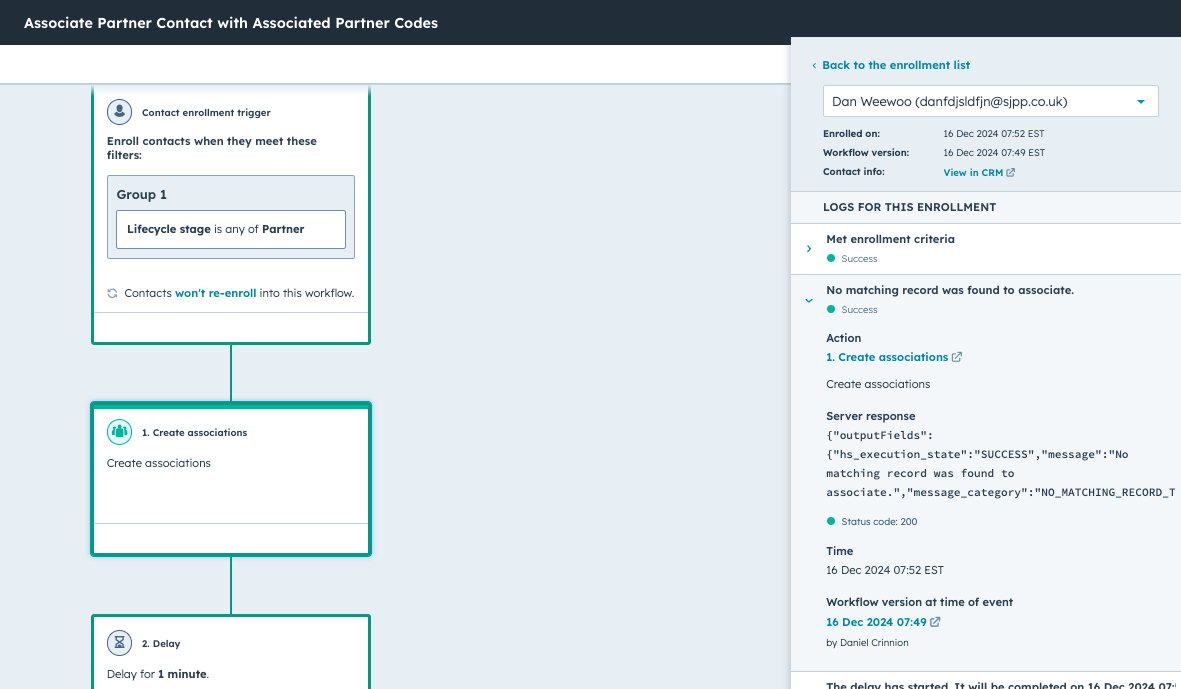
Task: Click the re-enrollment refresh icon
Action: coord(113,292)
